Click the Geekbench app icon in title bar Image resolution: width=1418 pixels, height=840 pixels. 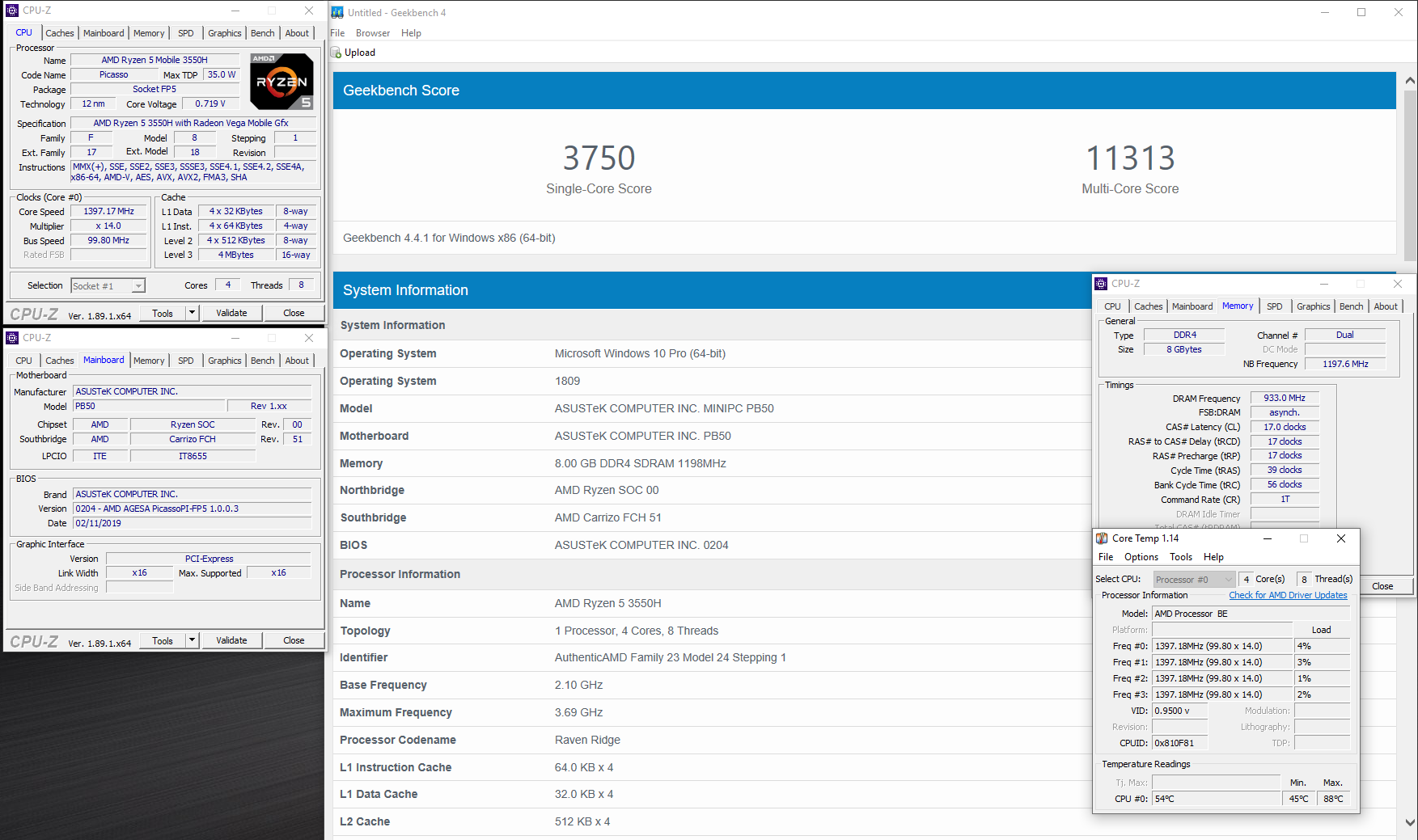click(337, 13)
